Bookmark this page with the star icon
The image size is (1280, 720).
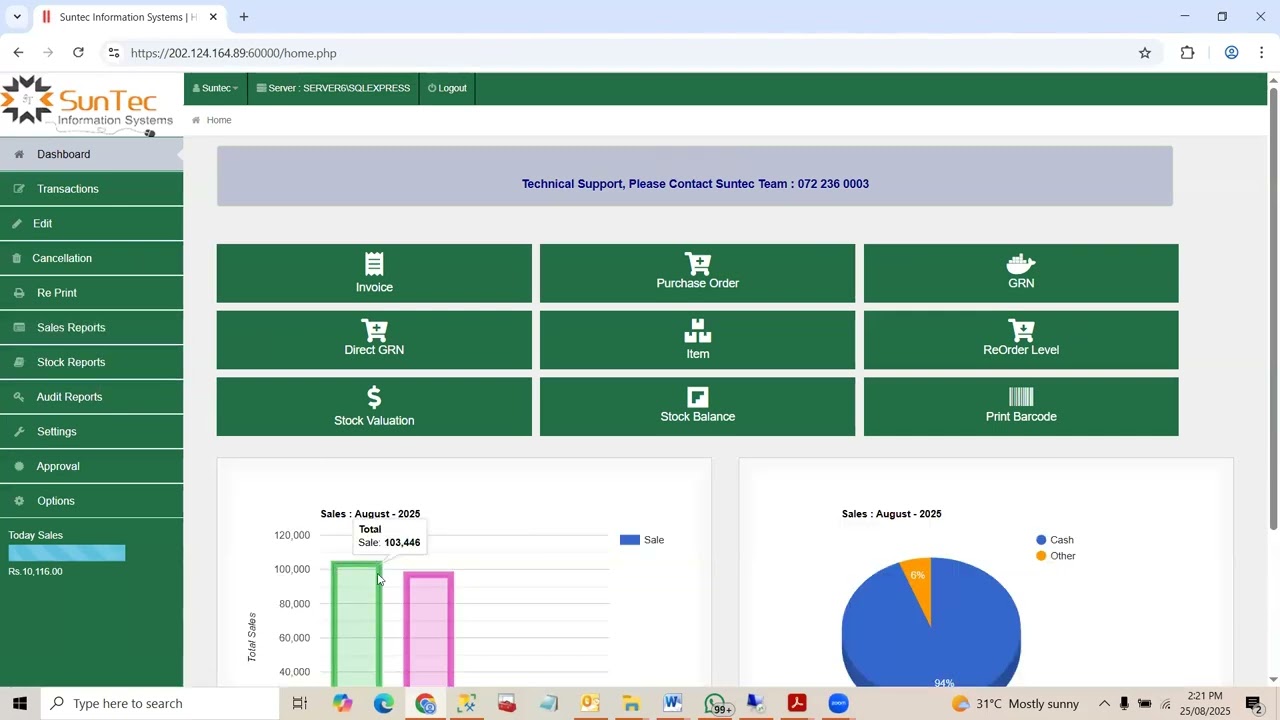point(1145,53)
